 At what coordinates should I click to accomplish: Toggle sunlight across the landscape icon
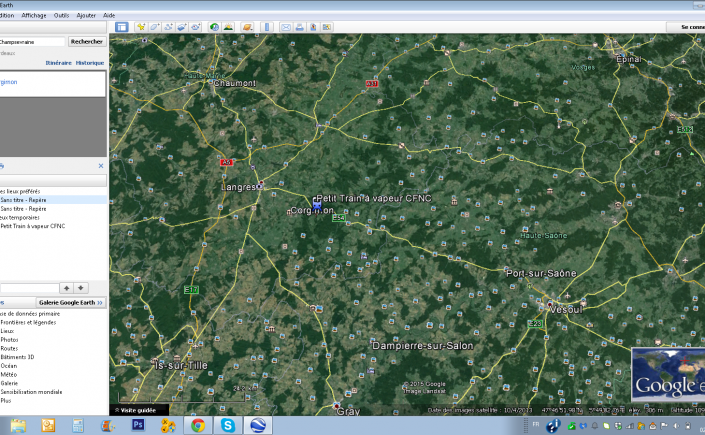[229, 26]
